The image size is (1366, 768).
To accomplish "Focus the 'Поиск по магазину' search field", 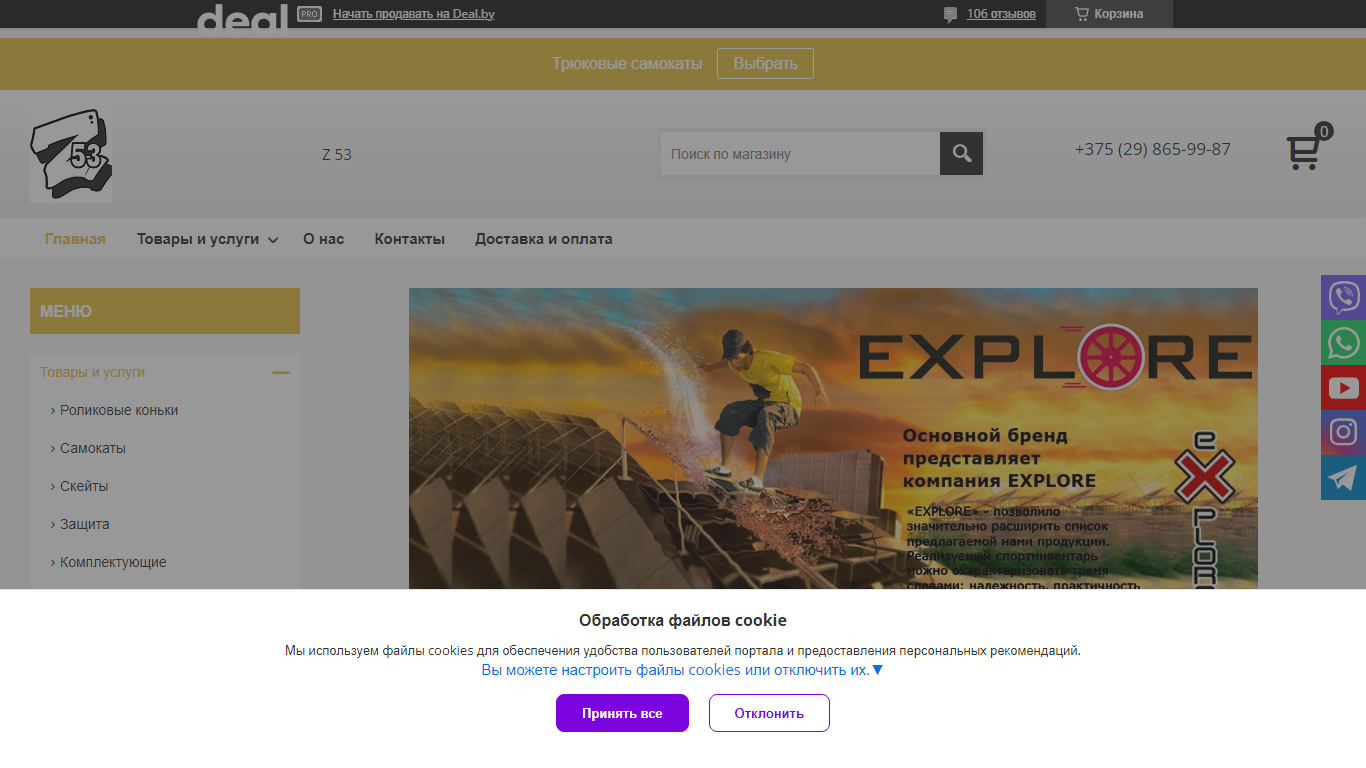I will (800, 154).
